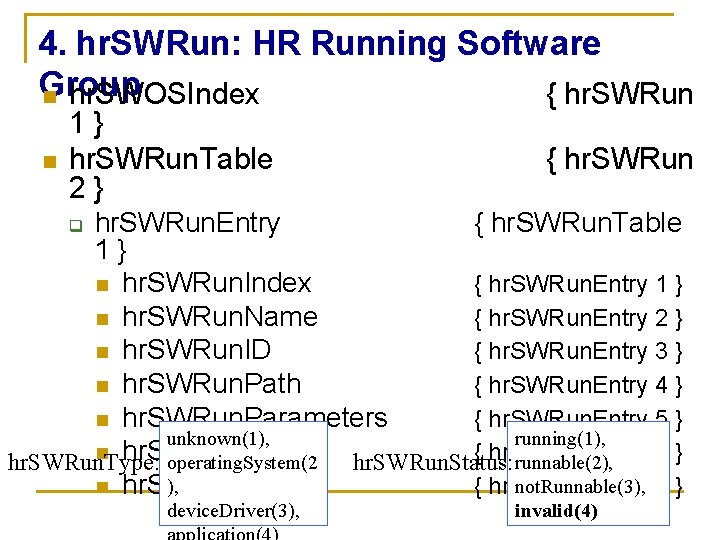Select the hrSWRunID list entry
Viewport: 720px width, 540px height.
[x=197, y=350]
